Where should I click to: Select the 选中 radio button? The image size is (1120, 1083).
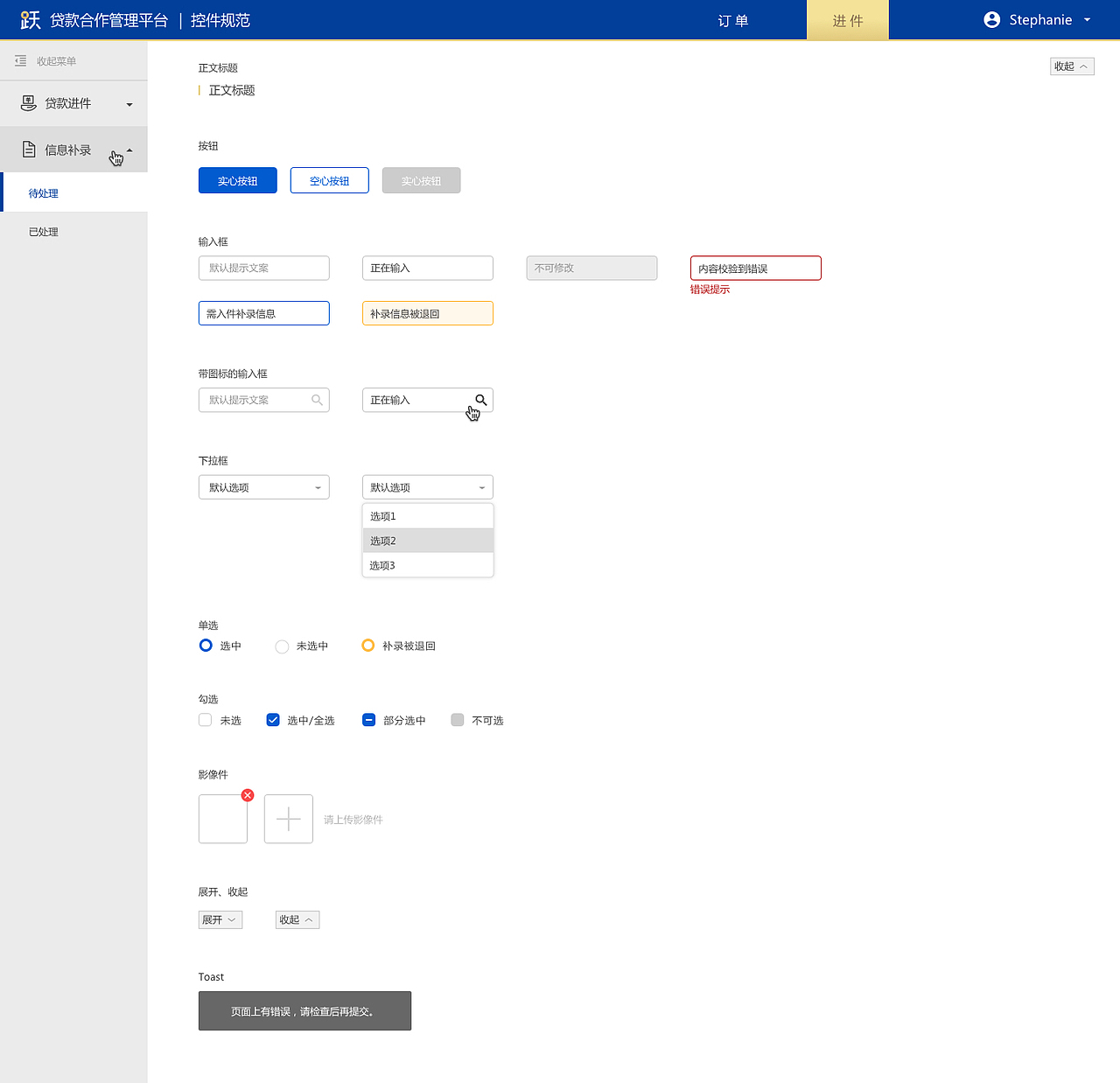tap(206, 646)
